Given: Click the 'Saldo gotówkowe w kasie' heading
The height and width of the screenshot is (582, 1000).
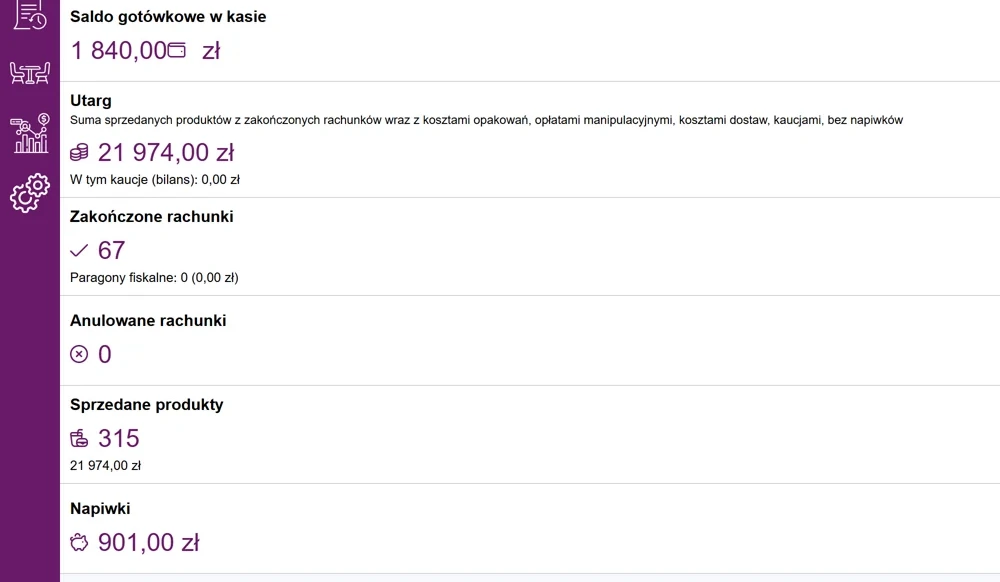Looking at the screenshot, I should click(x=168, y=17).
